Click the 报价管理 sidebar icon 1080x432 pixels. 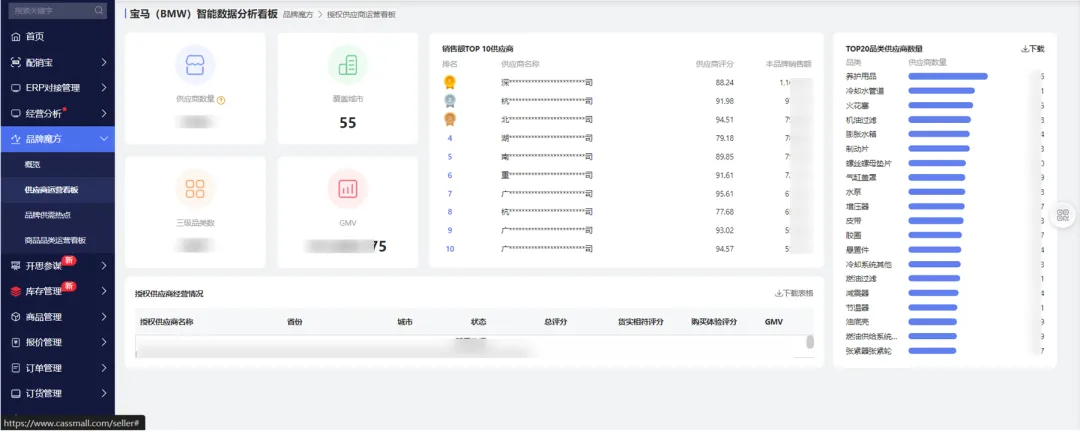(x=16, y=342)
